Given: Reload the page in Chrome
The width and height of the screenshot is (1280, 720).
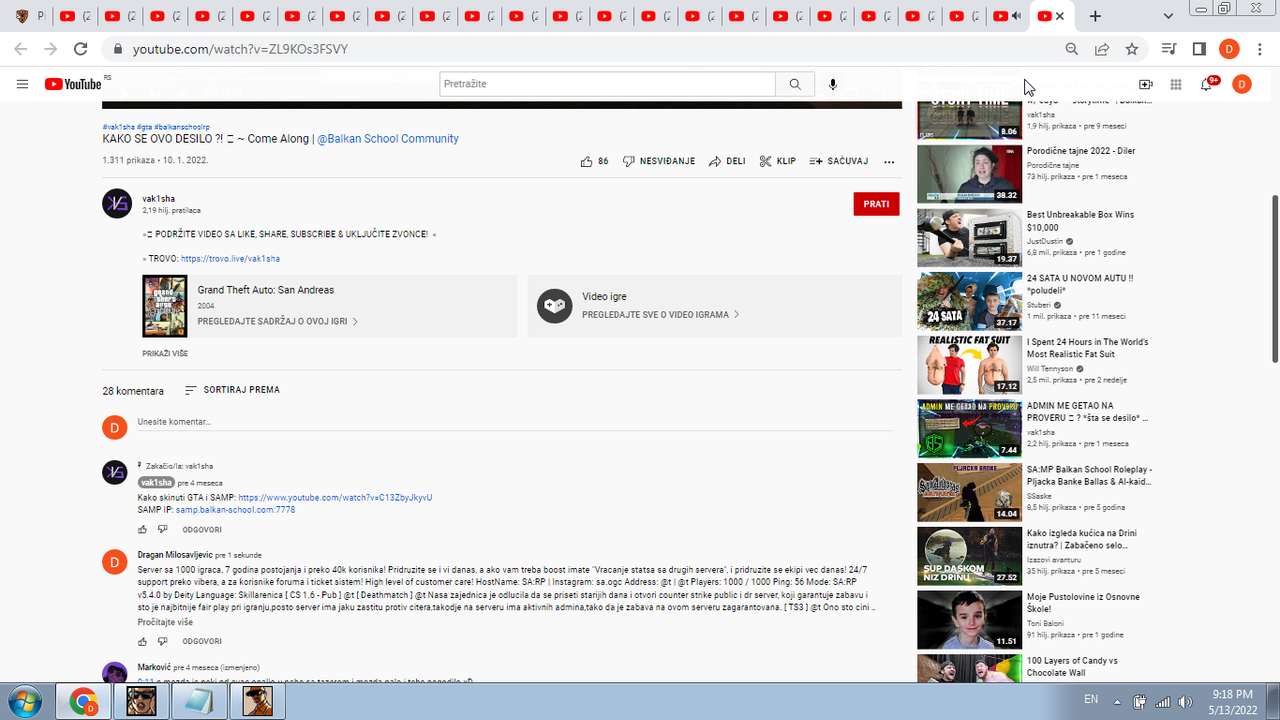Looking at the screenshot, I should [81, 49].
